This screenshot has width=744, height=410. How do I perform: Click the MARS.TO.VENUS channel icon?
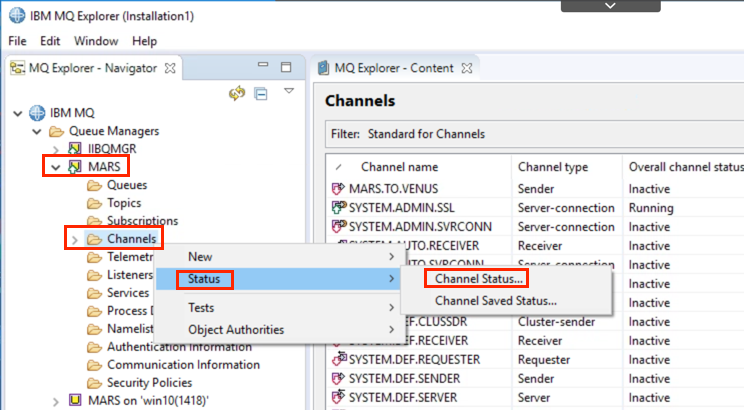pos(338,188)
